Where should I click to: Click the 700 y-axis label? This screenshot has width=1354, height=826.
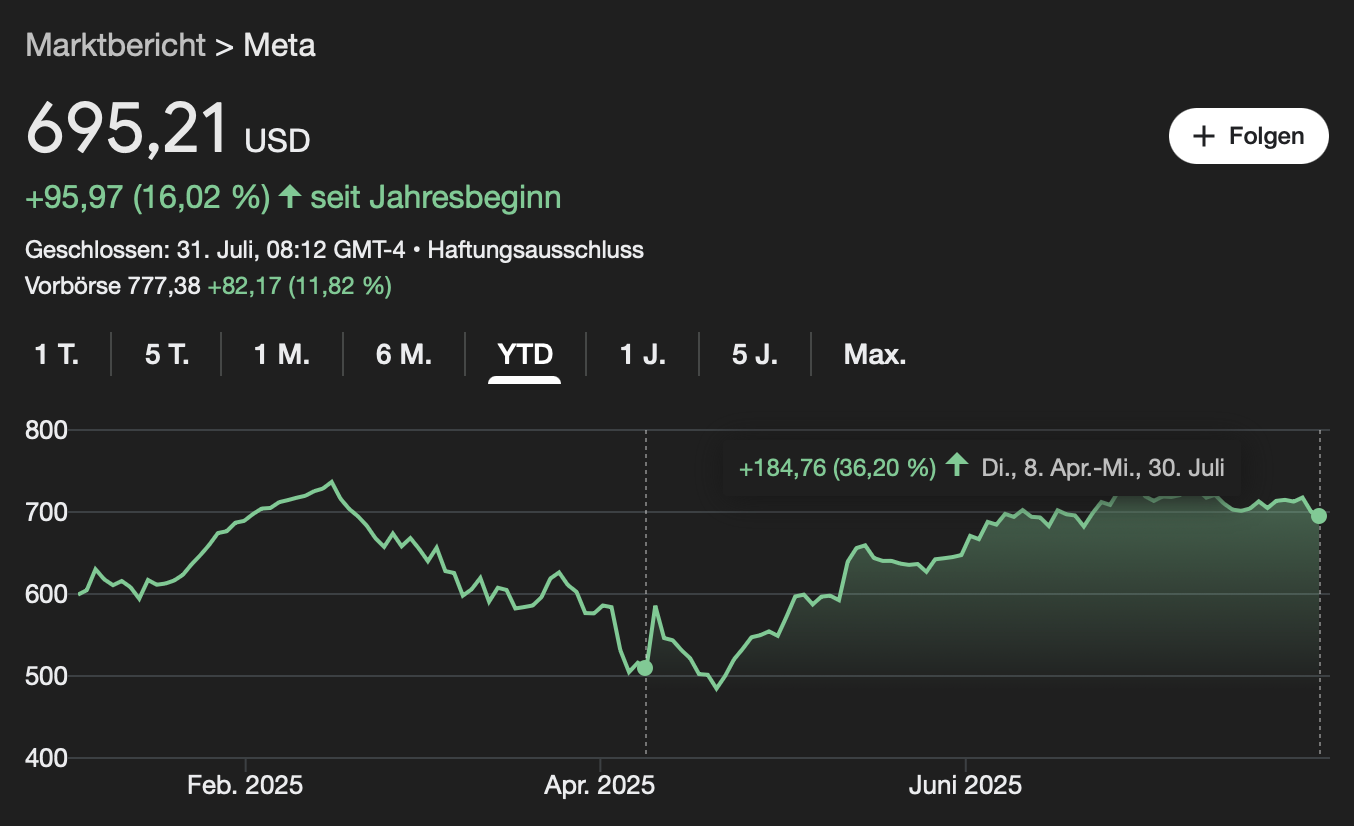tap(46, 513)
